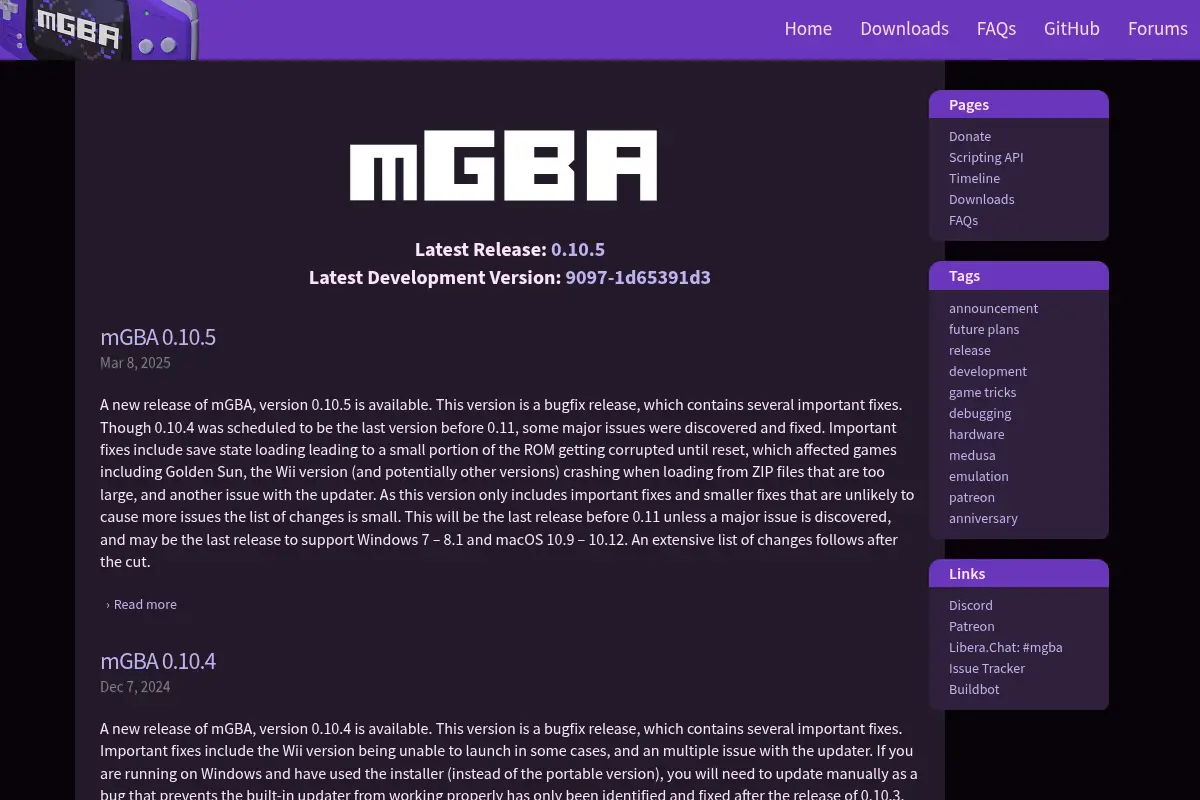Click the large mGBA wordmark image
The image size is (1200, 800).
click(x=503, y=165)
